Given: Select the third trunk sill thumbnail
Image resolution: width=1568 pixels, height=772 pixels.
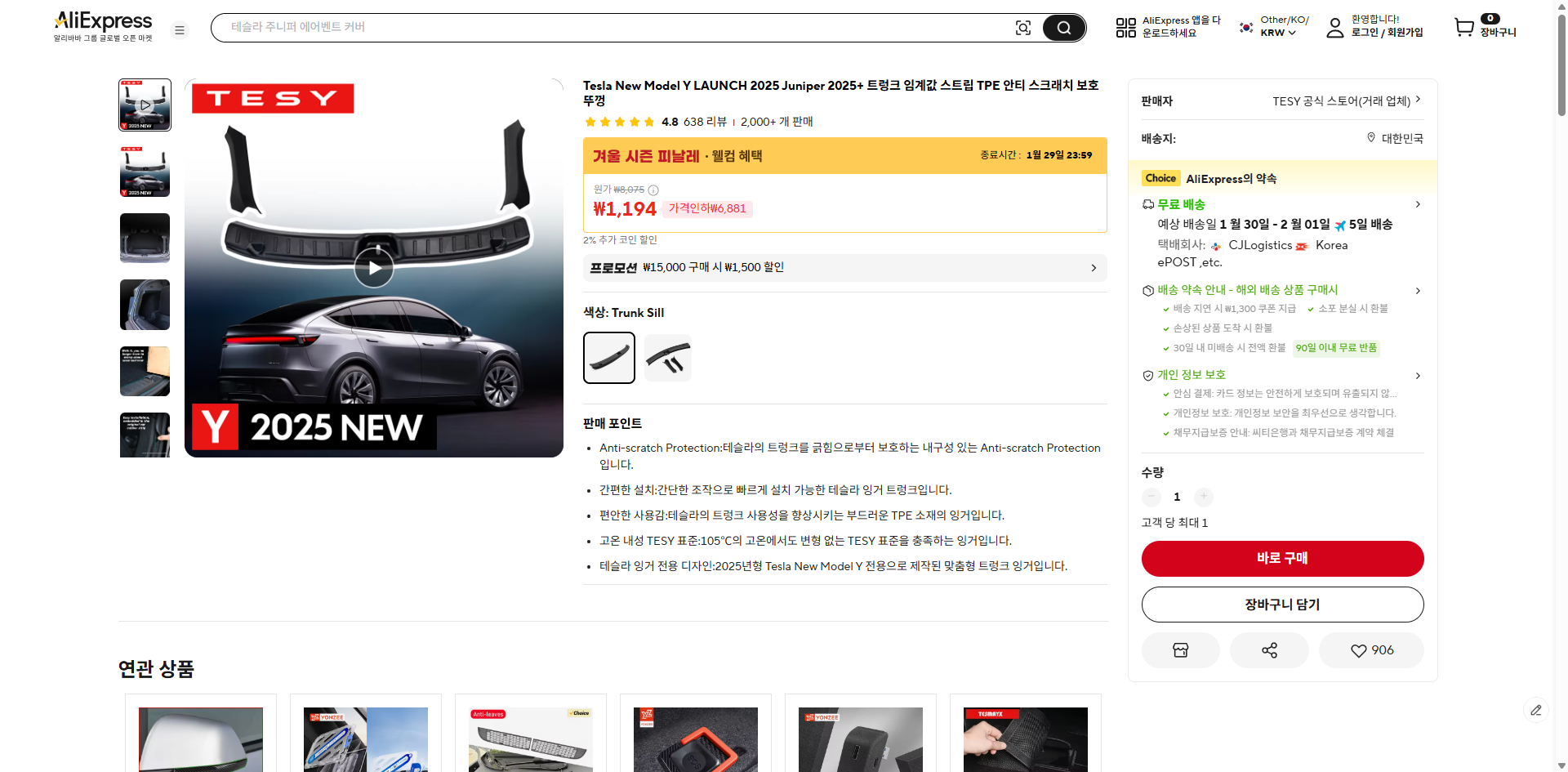Looking at the screenshot, I should tap(145, 238).
